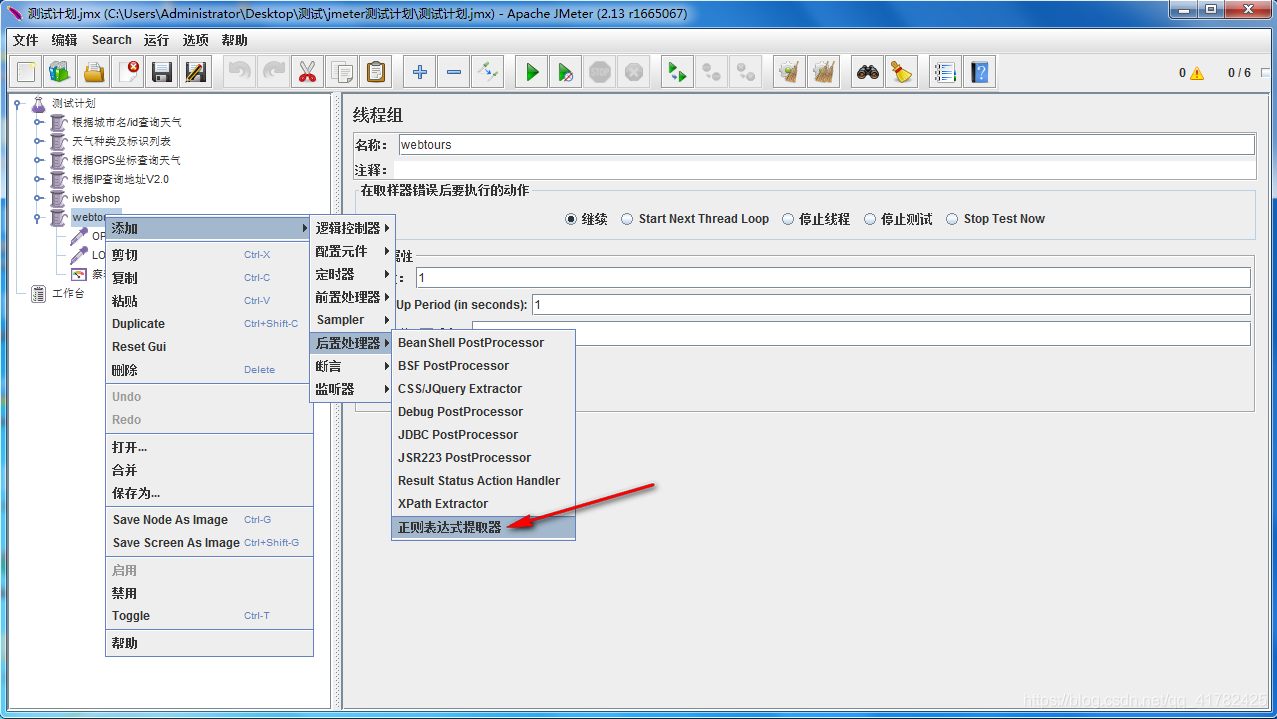Screen dimensions: 1277x719
Task: Click Reset Gui in context menu
Action: [x=209, y=347]
